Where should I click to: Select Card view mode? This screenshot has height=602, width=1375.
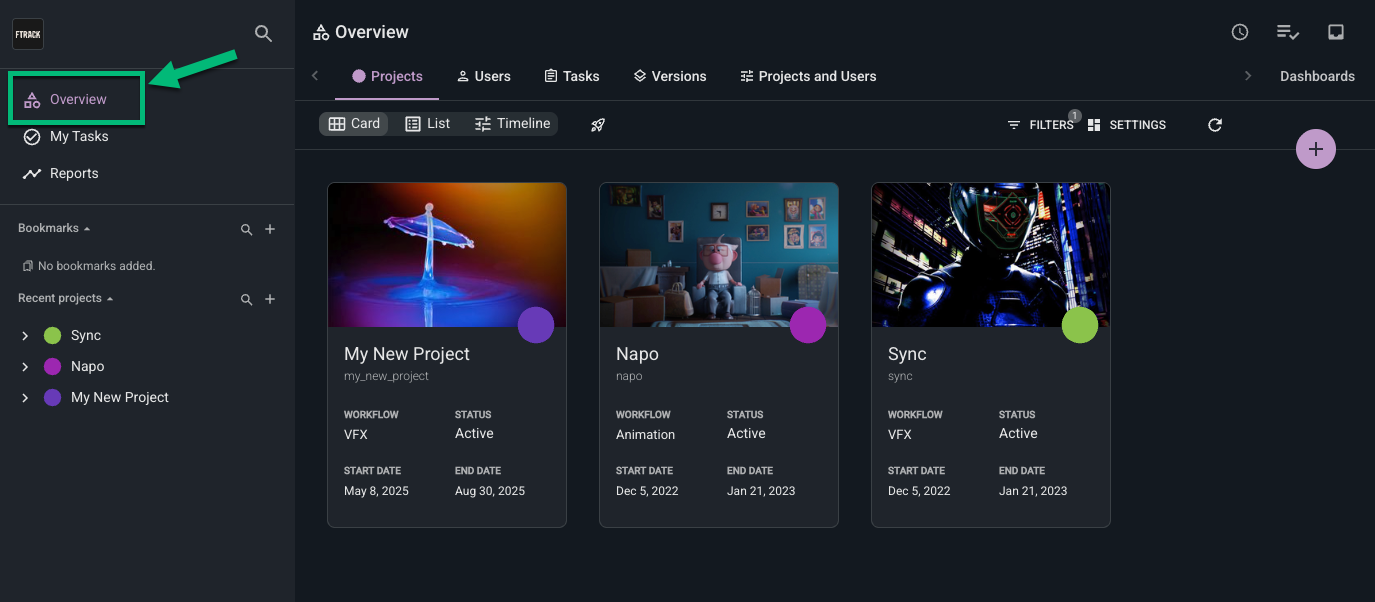(353, 123)
